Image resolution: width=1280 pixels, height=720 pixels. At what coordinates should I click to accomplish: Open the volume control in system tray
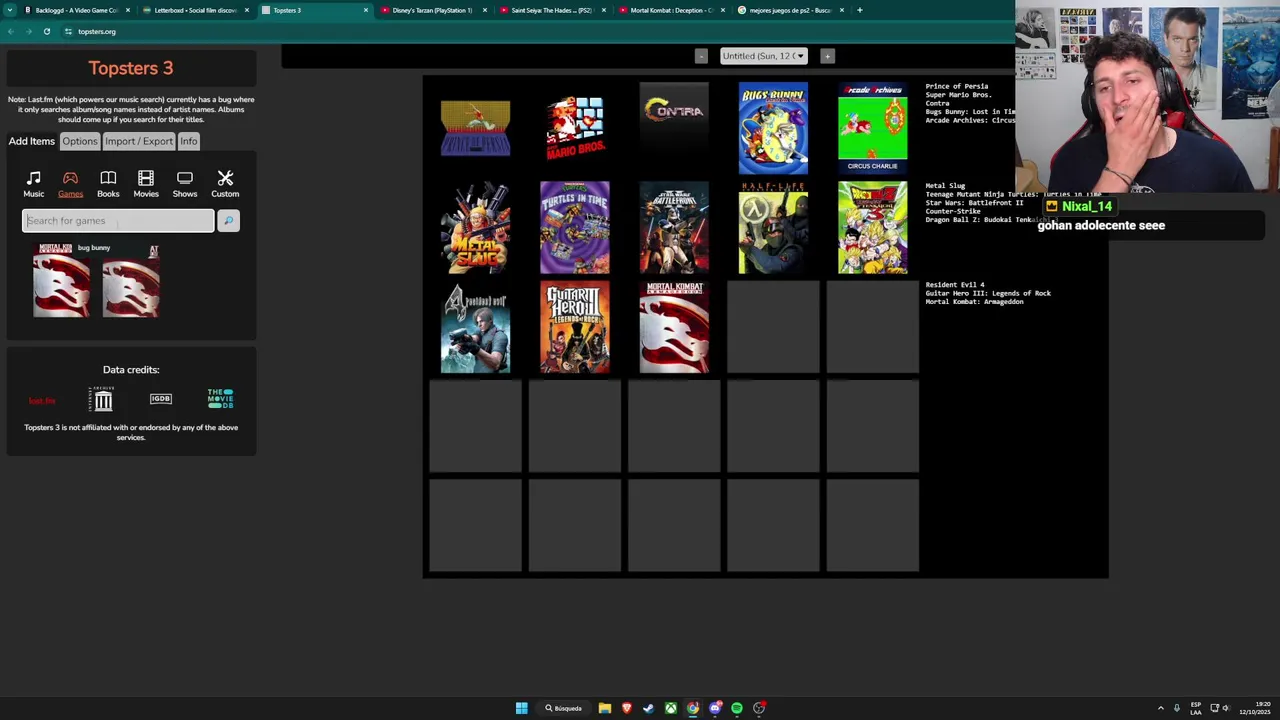(1225, 708)
